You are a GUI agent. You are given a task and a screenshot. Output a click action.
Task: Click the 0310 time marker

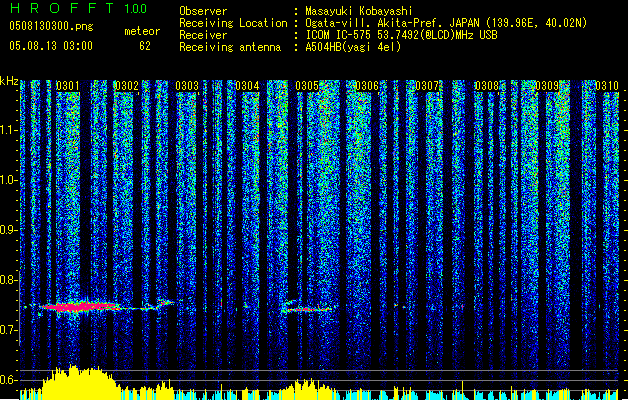click(607, 86)
